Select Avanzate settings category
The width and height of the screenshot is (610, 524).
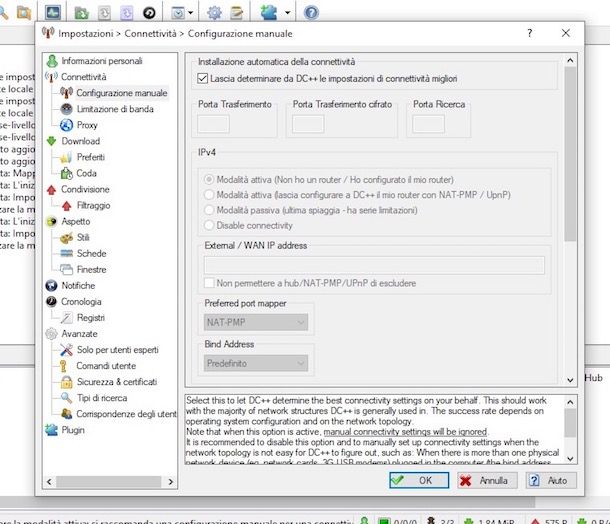(79, 334)
